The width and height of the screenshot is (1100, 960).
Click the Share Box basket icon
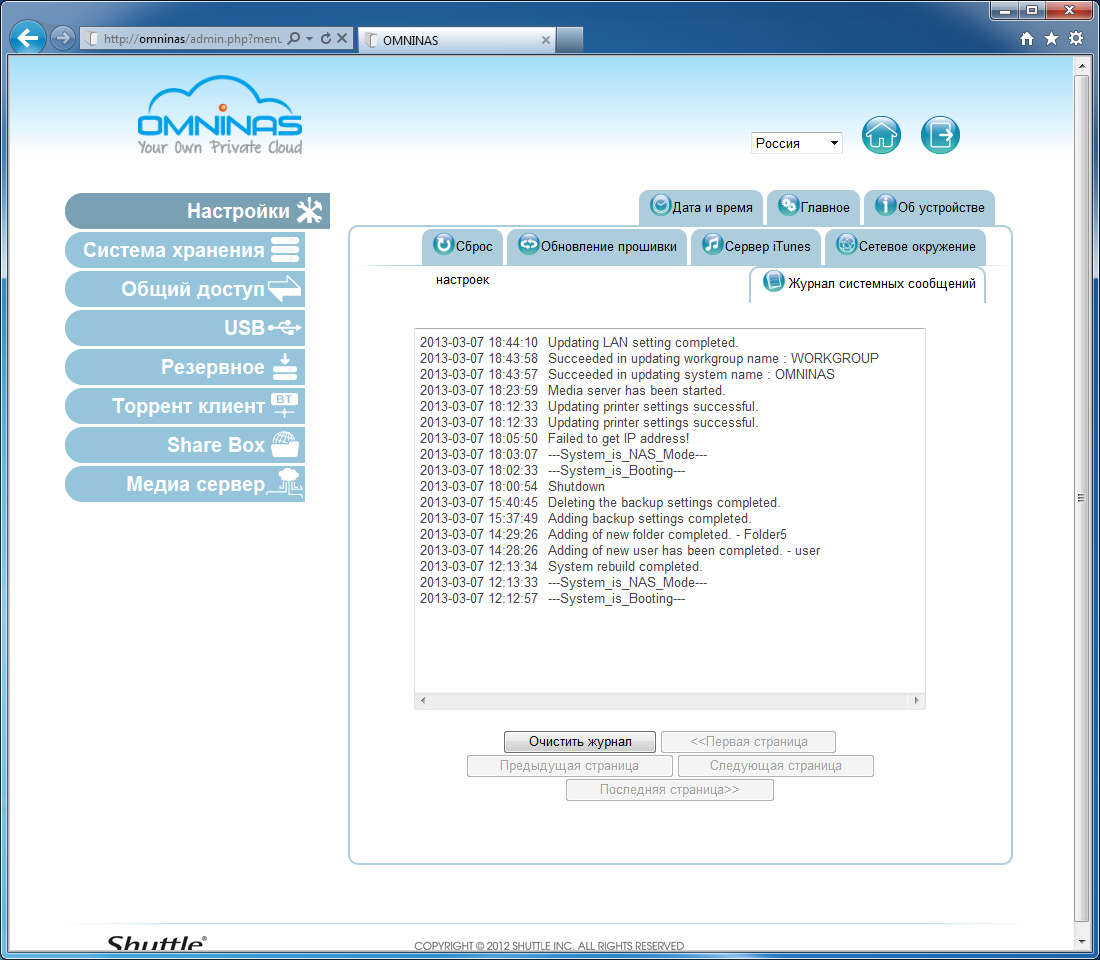[x=285, y=445]
